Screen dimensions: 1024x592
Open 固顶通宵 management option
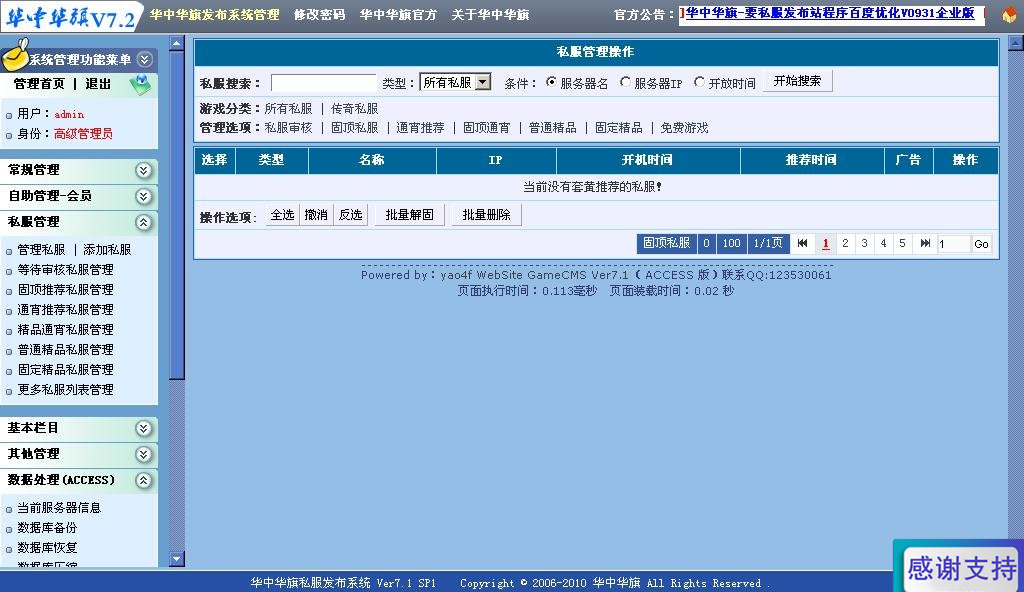click(x=487, y=127)
